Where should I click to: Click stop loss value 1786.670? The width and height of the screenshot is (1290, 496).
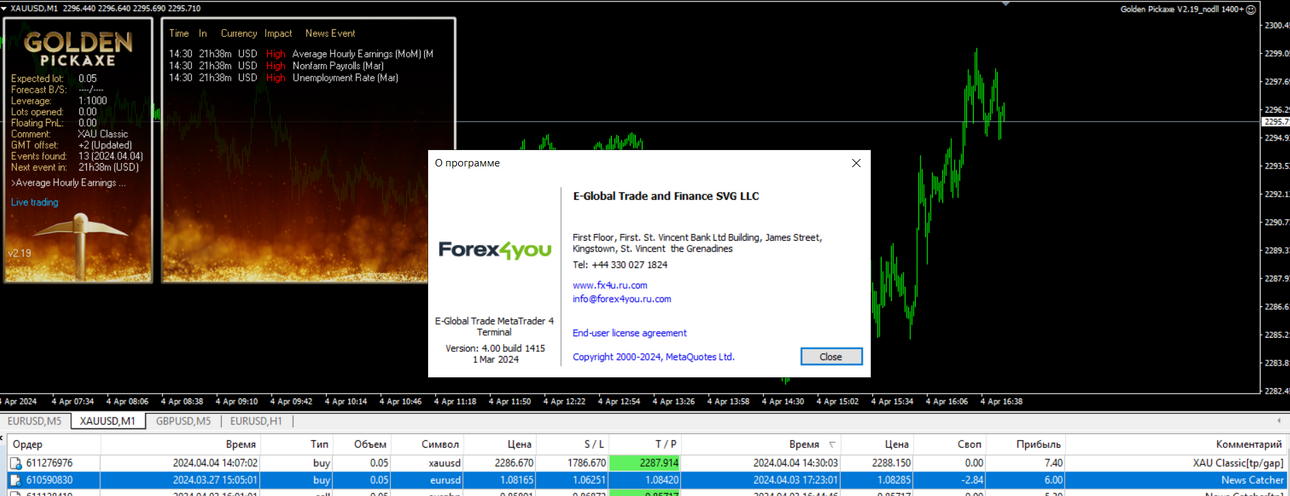point(586,464)
